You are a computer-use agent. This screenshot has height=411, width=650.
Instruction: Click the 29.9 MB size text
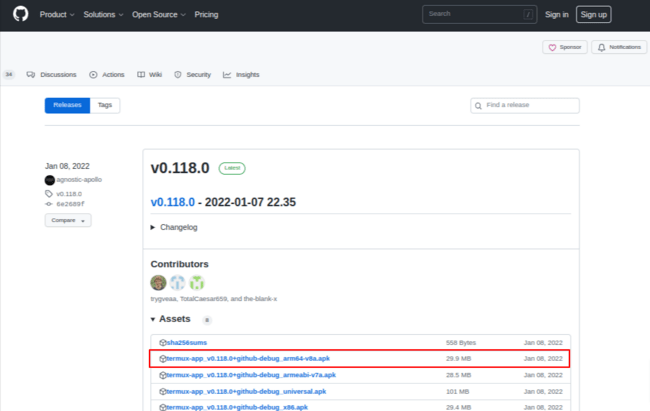[x=458, y=358]
